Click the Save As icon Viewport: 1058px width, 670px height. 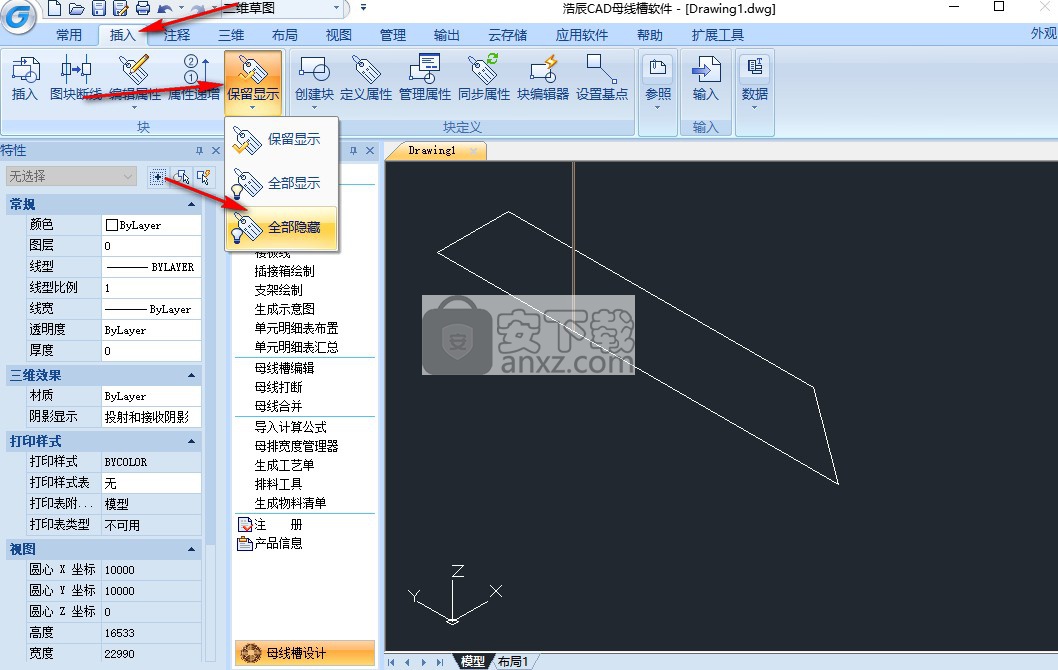pos(121,9)
